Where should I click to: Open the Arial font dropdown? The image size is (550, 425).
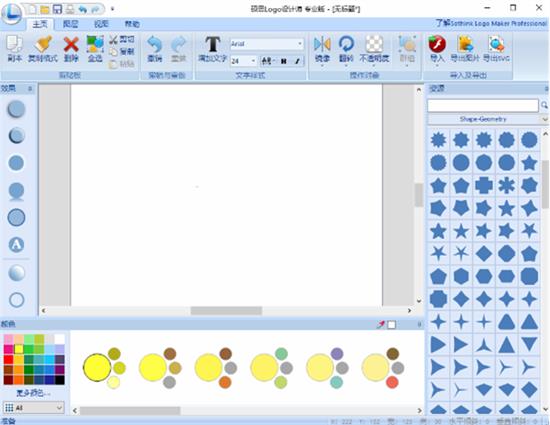[x=267, y=44]
